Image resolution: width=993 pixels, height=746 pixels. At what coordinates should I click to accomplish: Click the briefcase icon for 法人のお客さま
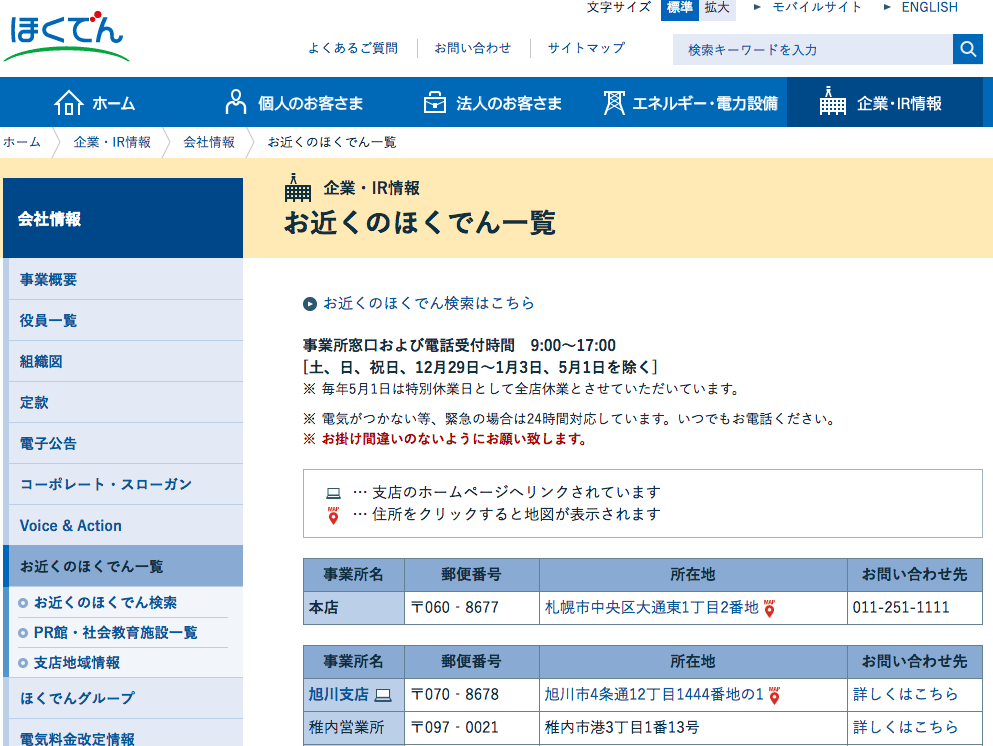[434, 103]
